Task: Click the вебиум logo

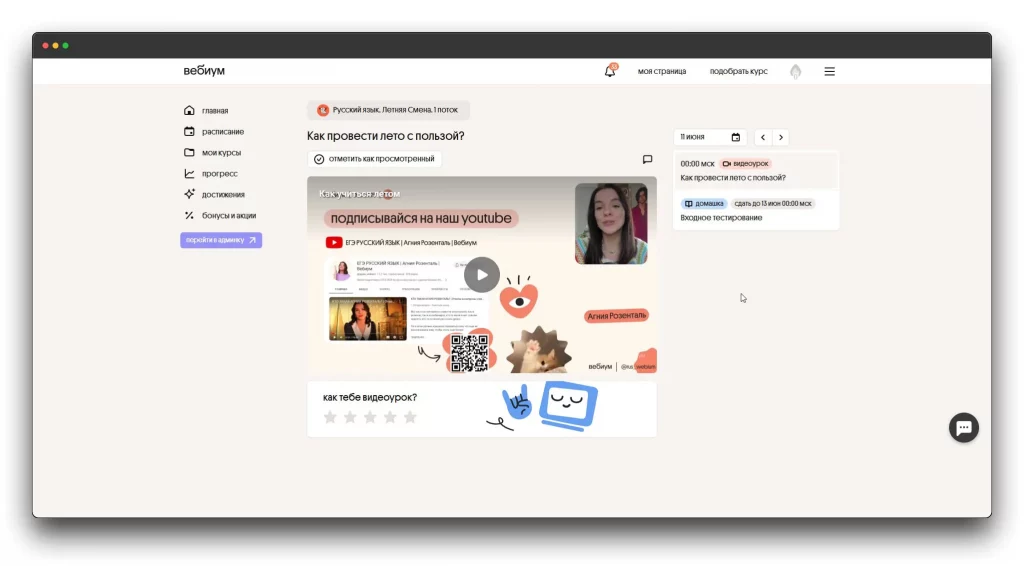Action: tap(204, 71)
